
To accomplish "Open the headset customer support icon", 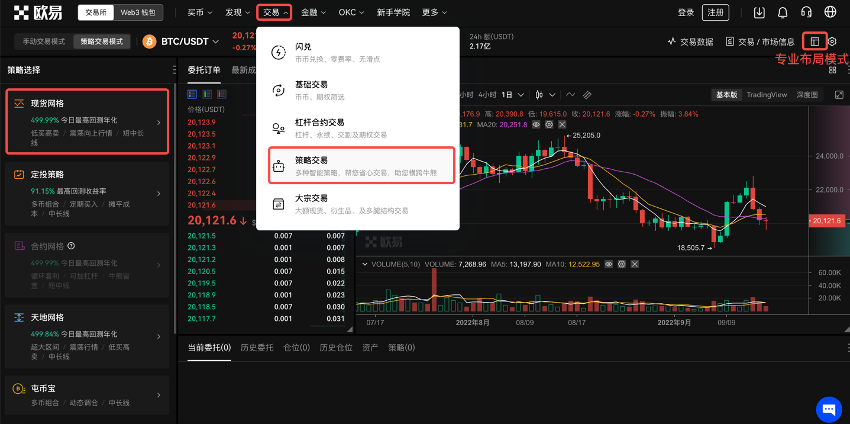I will coord(806,13).
